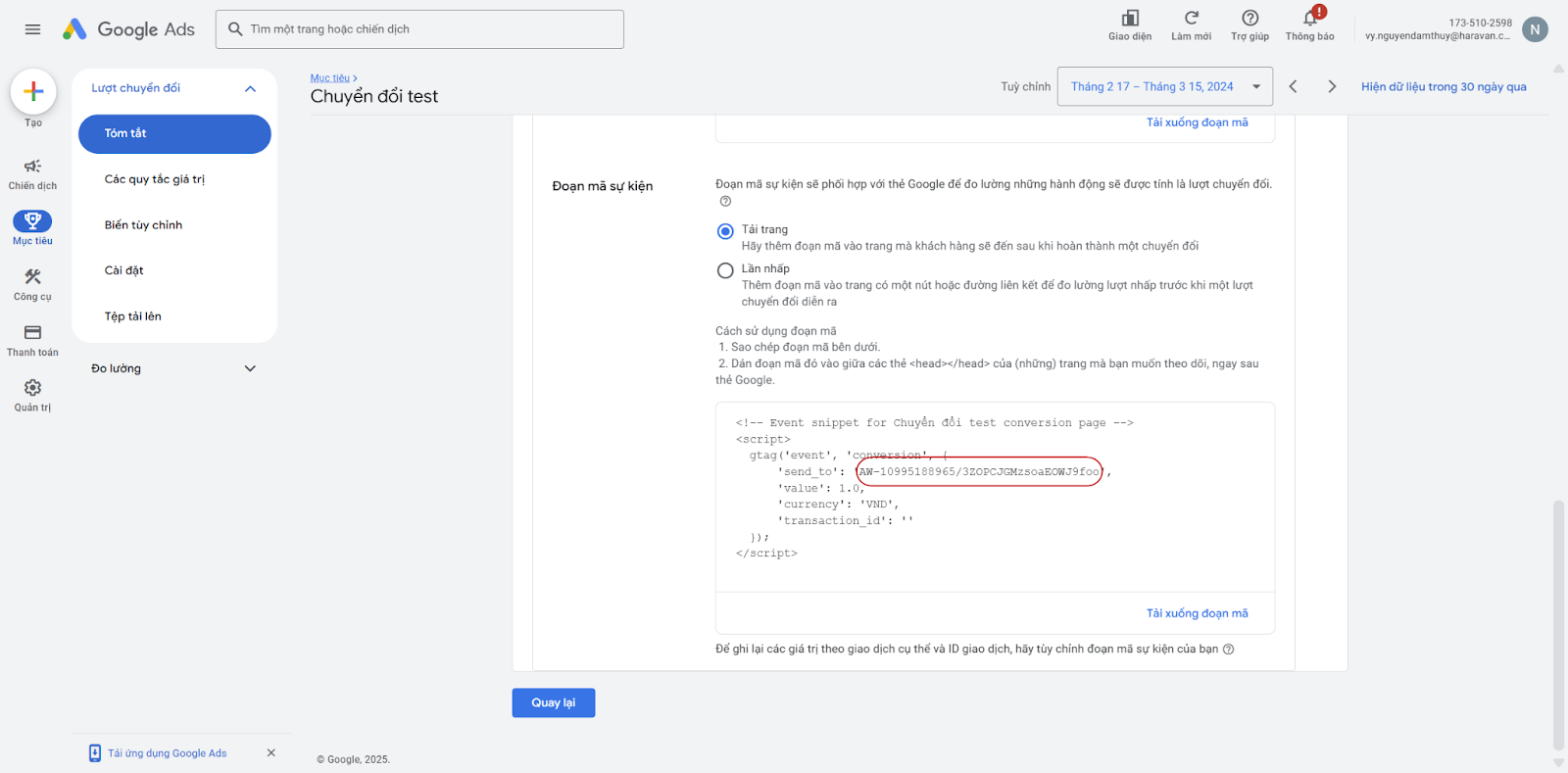Open the hamburger main menu
Screen dimensions: 1568x773
pos(32,29)
